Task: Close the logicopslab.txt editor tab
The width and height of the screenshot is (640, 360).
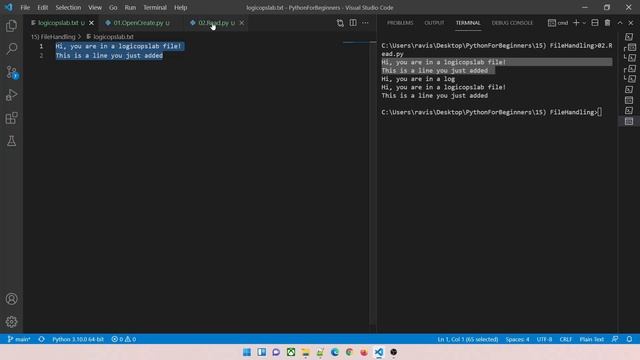Action: click(x=91, y=23)
